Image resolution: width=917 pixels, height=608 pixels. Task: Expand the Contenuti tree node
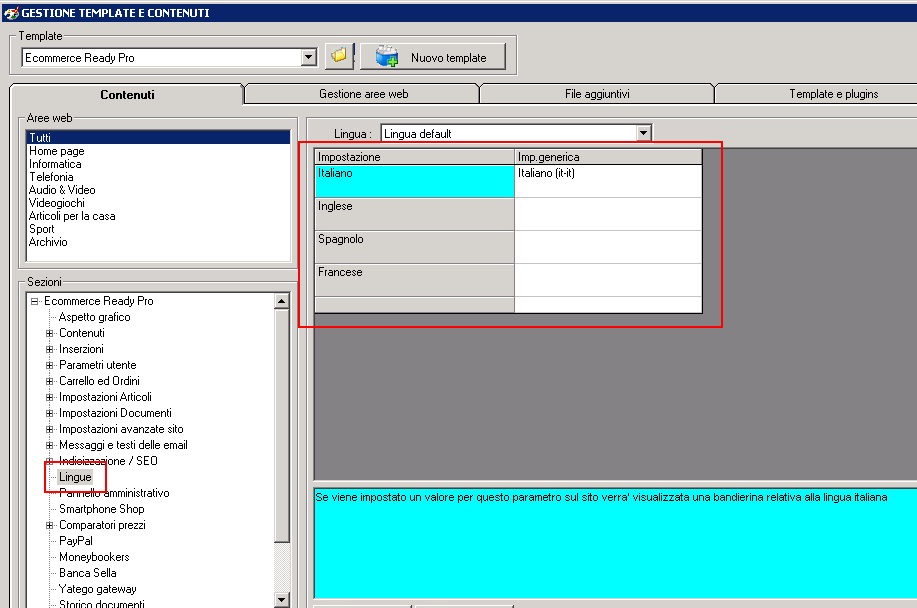pos(50,333)
